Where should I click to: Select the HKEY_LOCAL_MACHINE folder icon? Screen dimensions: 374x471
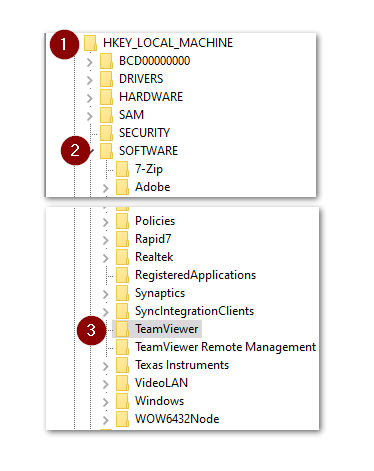tap(90, 43)
